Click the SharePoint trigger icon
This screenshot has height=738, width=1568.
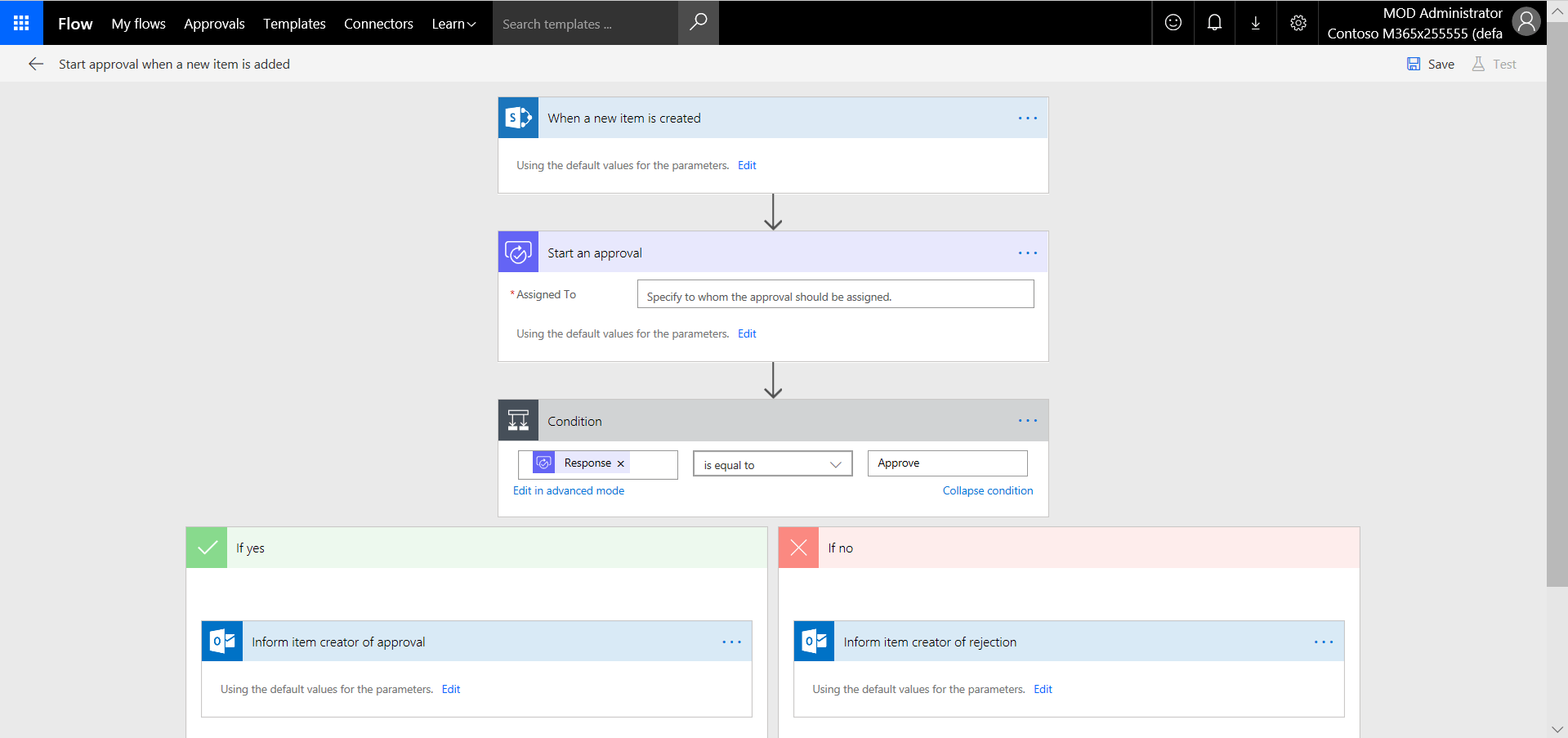tap(518, 118)
